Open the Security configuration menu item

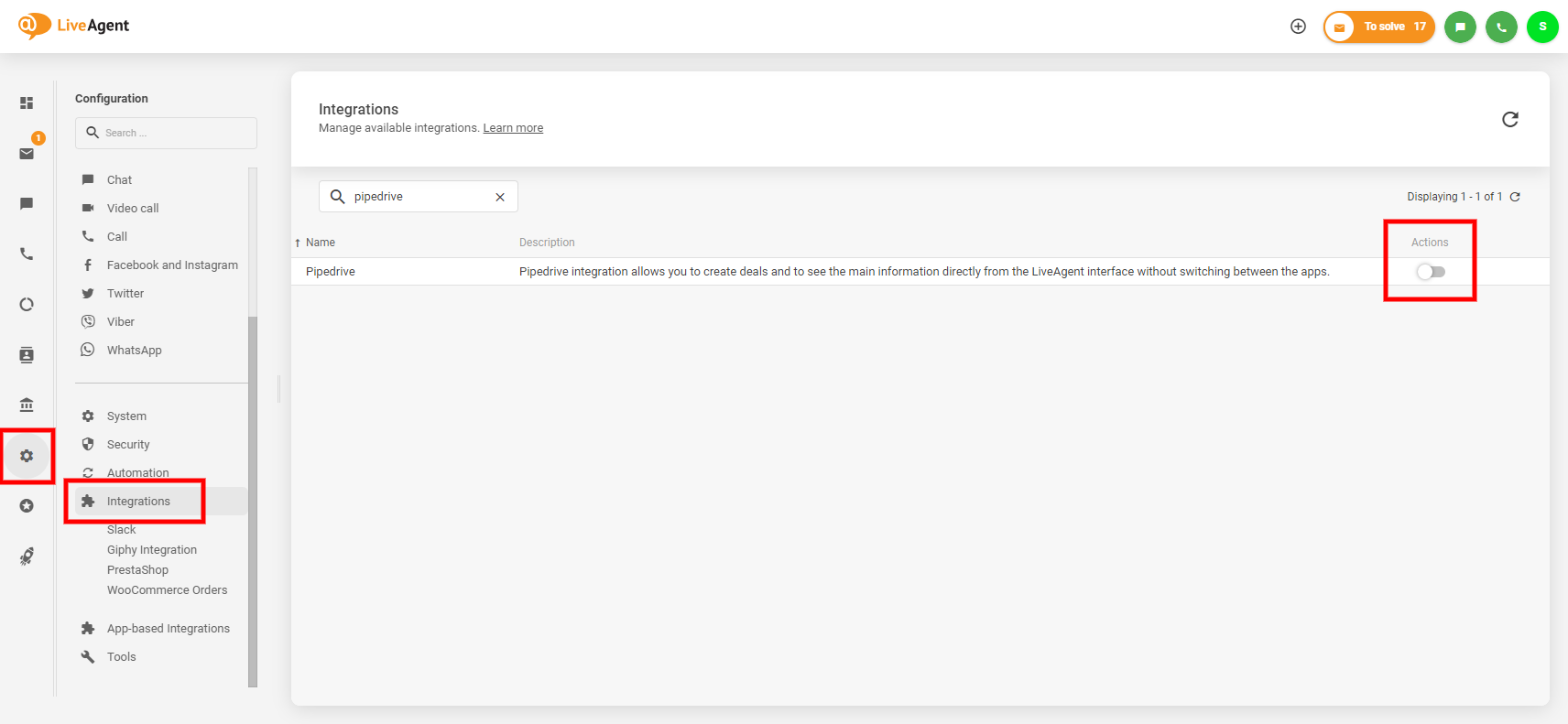[x=128, y=445]
